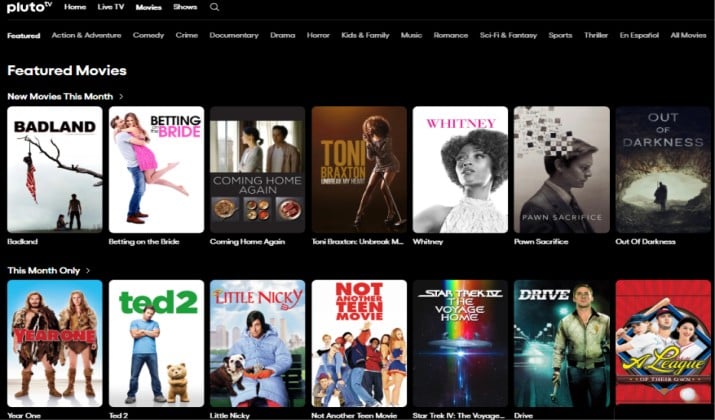
Task: Click the Pluto TV logo
Action: coord(30,7)
